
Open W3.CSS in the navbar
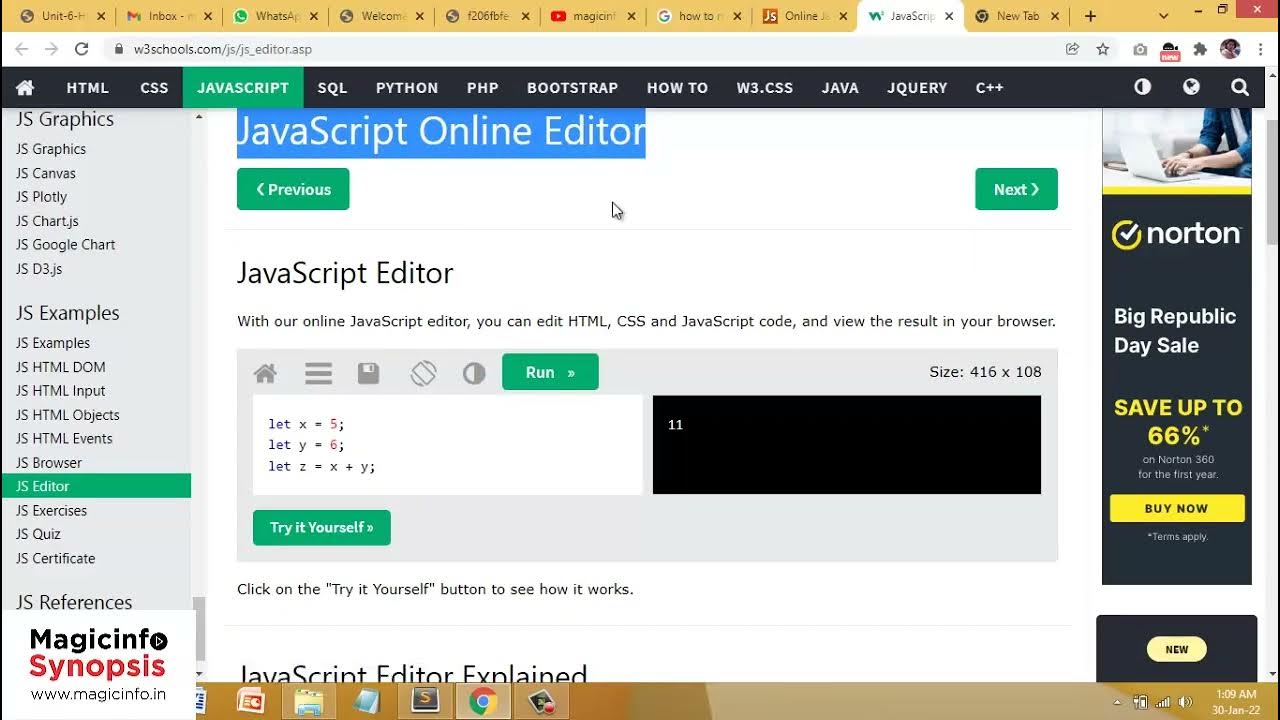click(765, 88)
